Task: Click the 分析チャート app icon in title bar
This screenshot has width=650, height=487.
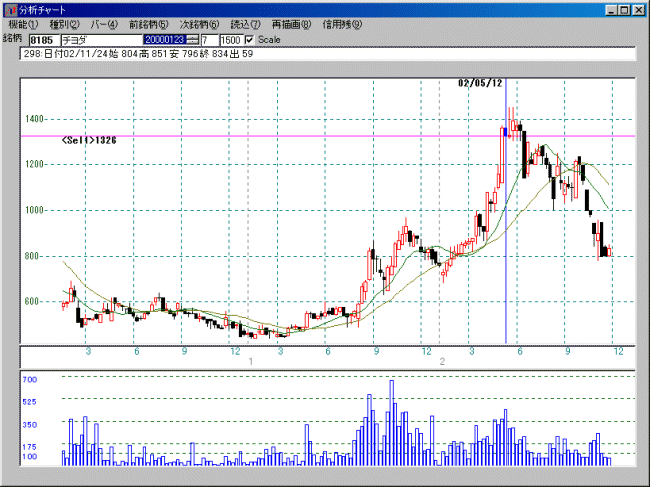Action: [11, 10]
